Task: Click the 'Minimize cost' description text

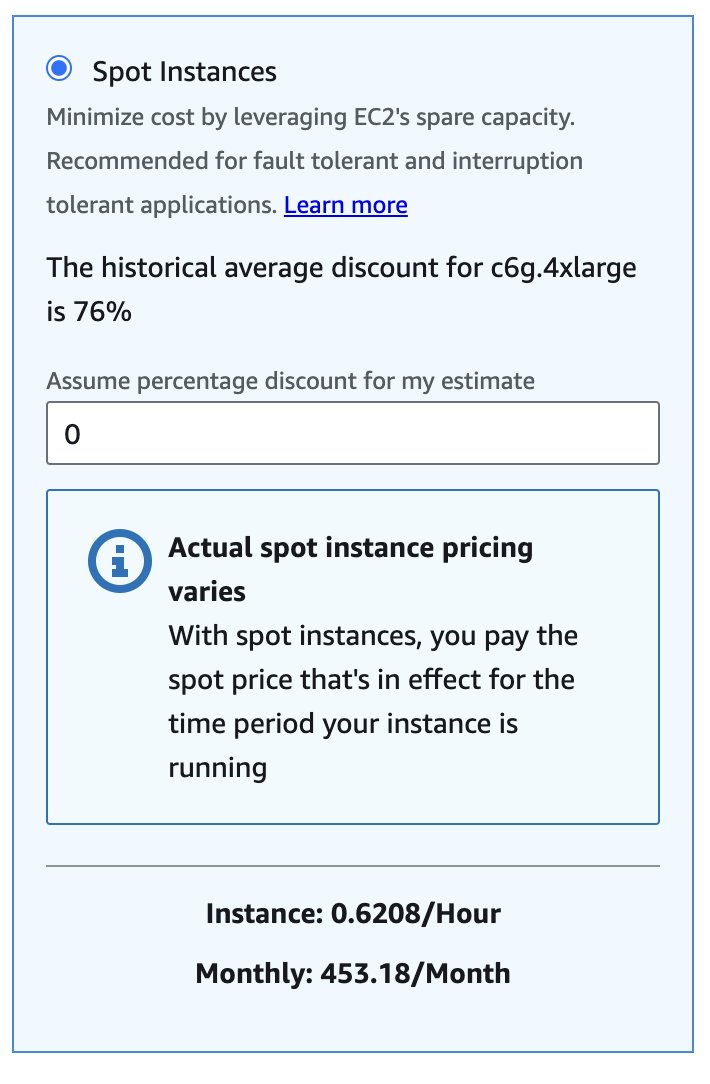Action: 311,117
